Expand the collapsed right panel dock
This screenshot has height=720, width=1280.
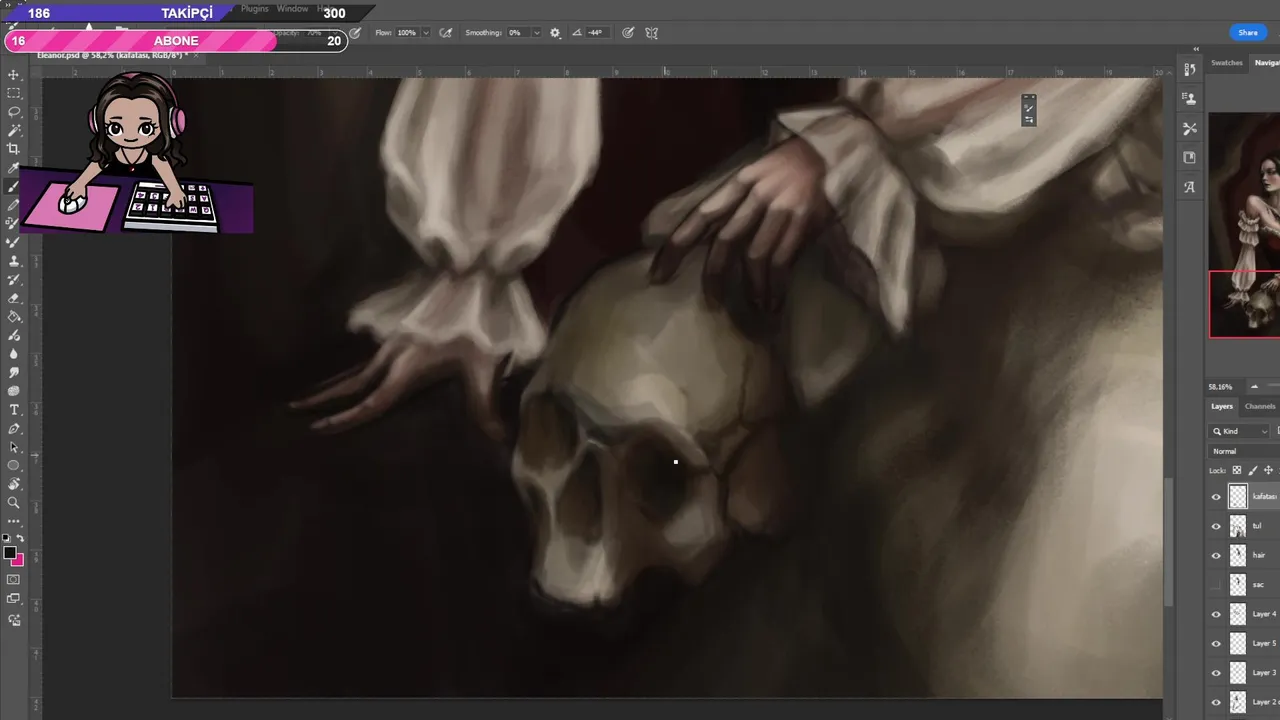(1196, 48)
